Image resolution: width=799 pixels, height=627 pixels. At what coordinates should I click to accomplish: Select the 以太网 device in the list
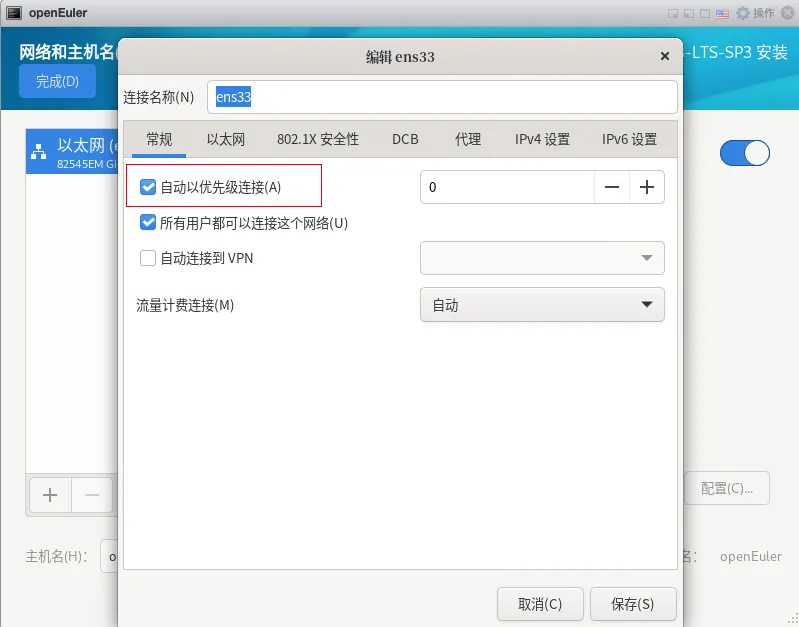coord(72,152)
